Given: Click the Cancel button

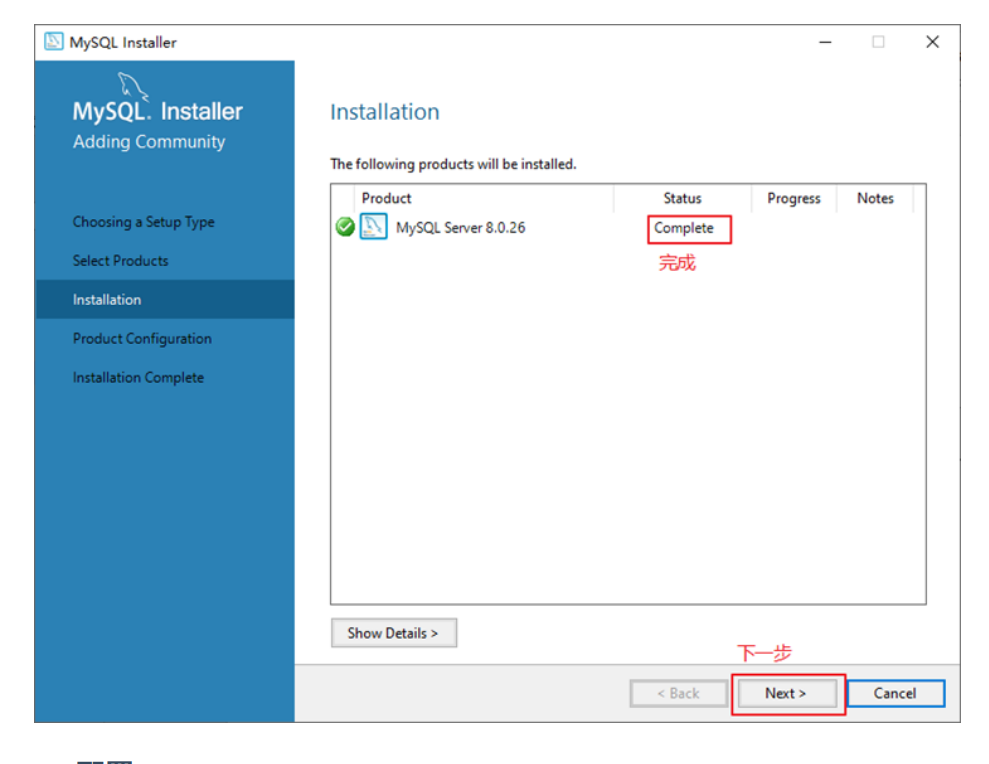Looking at the screenshot, I should pos(895,693).
